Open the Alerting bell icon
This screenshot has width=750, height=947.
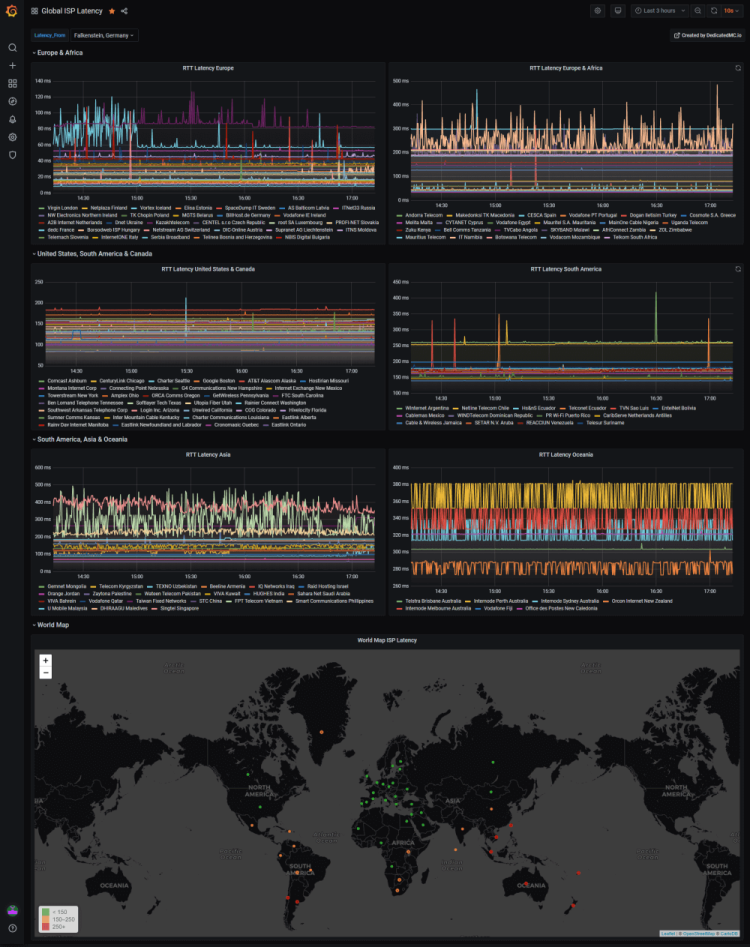point(12,119)
